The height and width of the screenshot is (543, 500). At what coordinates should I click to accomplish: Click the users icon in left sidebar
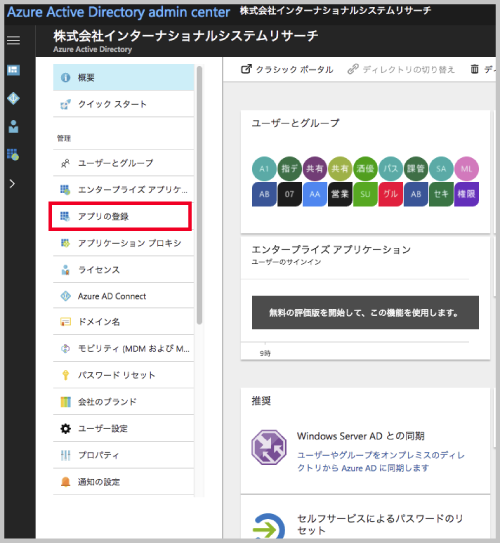click(x=14, y=126)
